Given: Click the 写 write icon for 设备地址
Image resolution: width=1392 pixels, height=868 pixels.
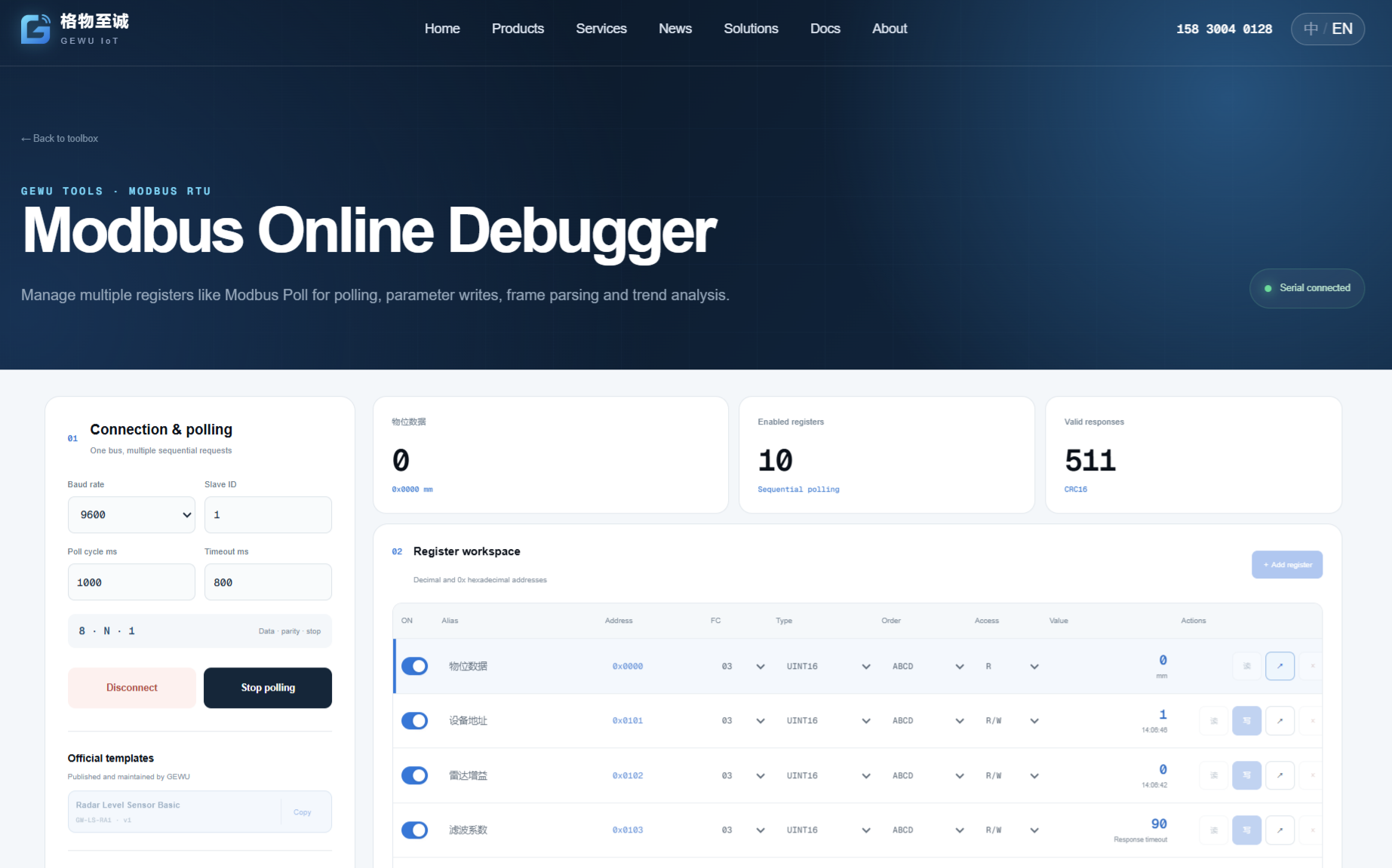Looking at the screenshot, I should coord(1246,721).
